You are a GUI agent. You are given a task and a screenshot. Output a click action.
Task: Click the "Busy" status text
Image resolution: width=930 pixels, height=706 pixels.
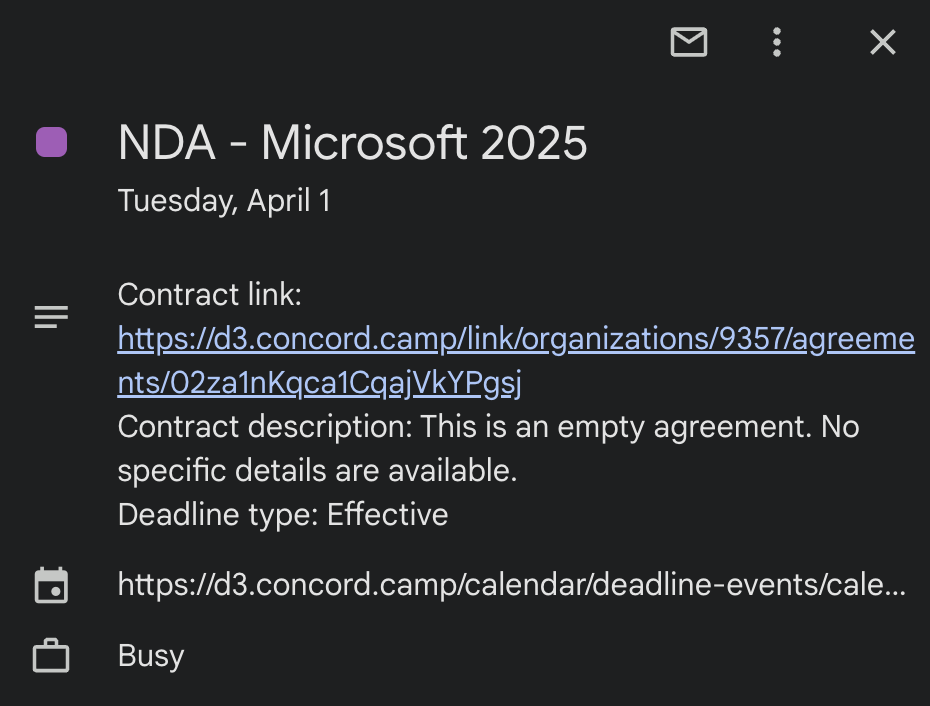click(x=151, y=657)
